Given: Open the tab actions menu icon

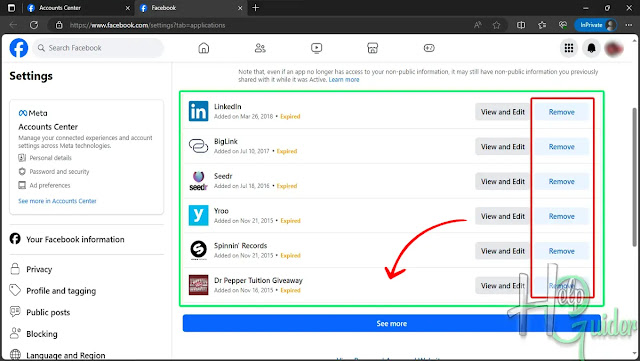Looking at the screenshot, I should [x=11, y=8].
